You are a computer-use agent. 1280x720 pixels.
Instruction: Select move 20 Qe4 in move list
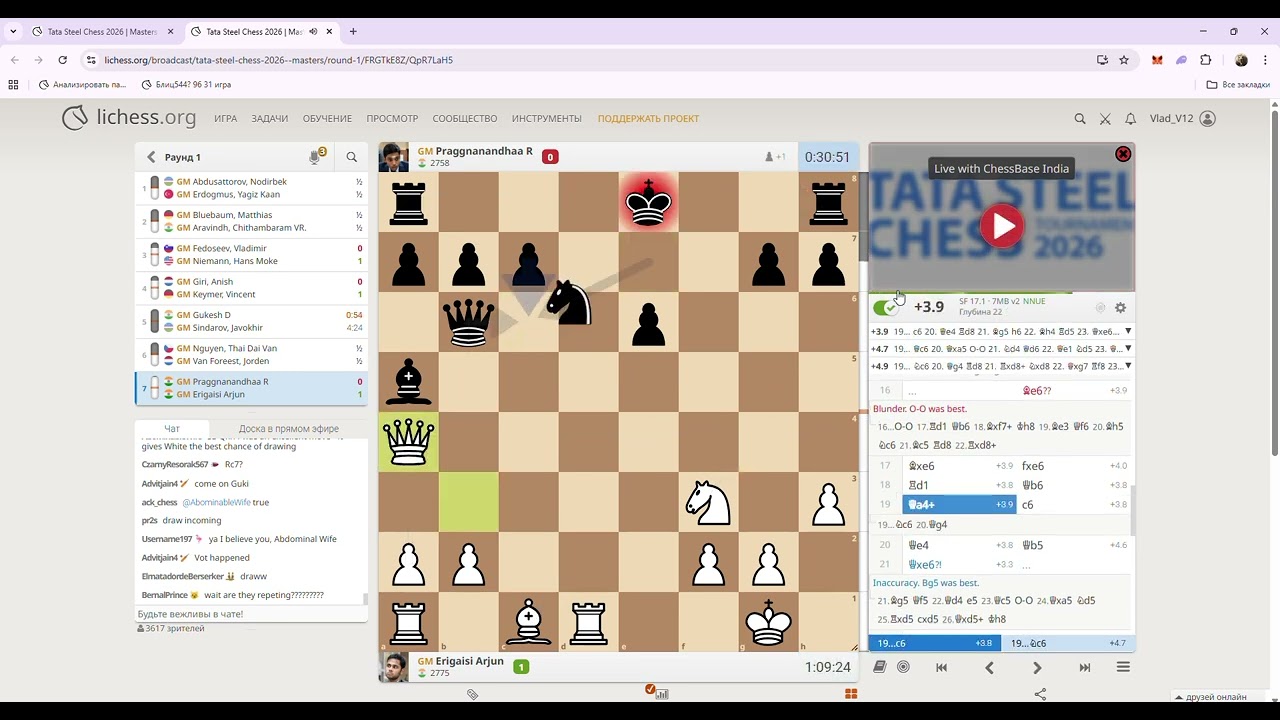coord(960,545)
